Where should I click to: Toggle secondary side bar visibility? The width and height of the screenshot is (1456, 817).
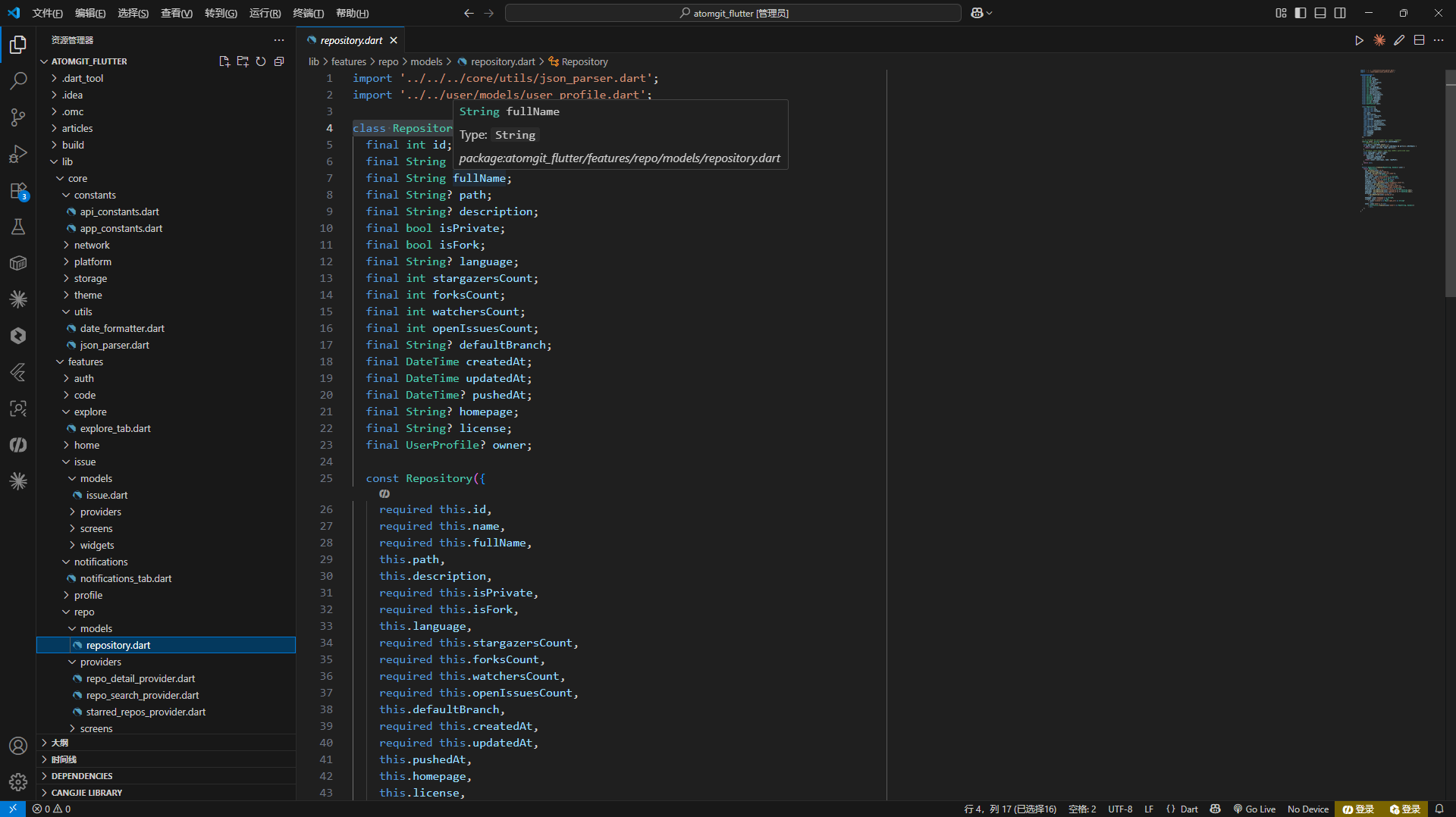point(1340,13)
